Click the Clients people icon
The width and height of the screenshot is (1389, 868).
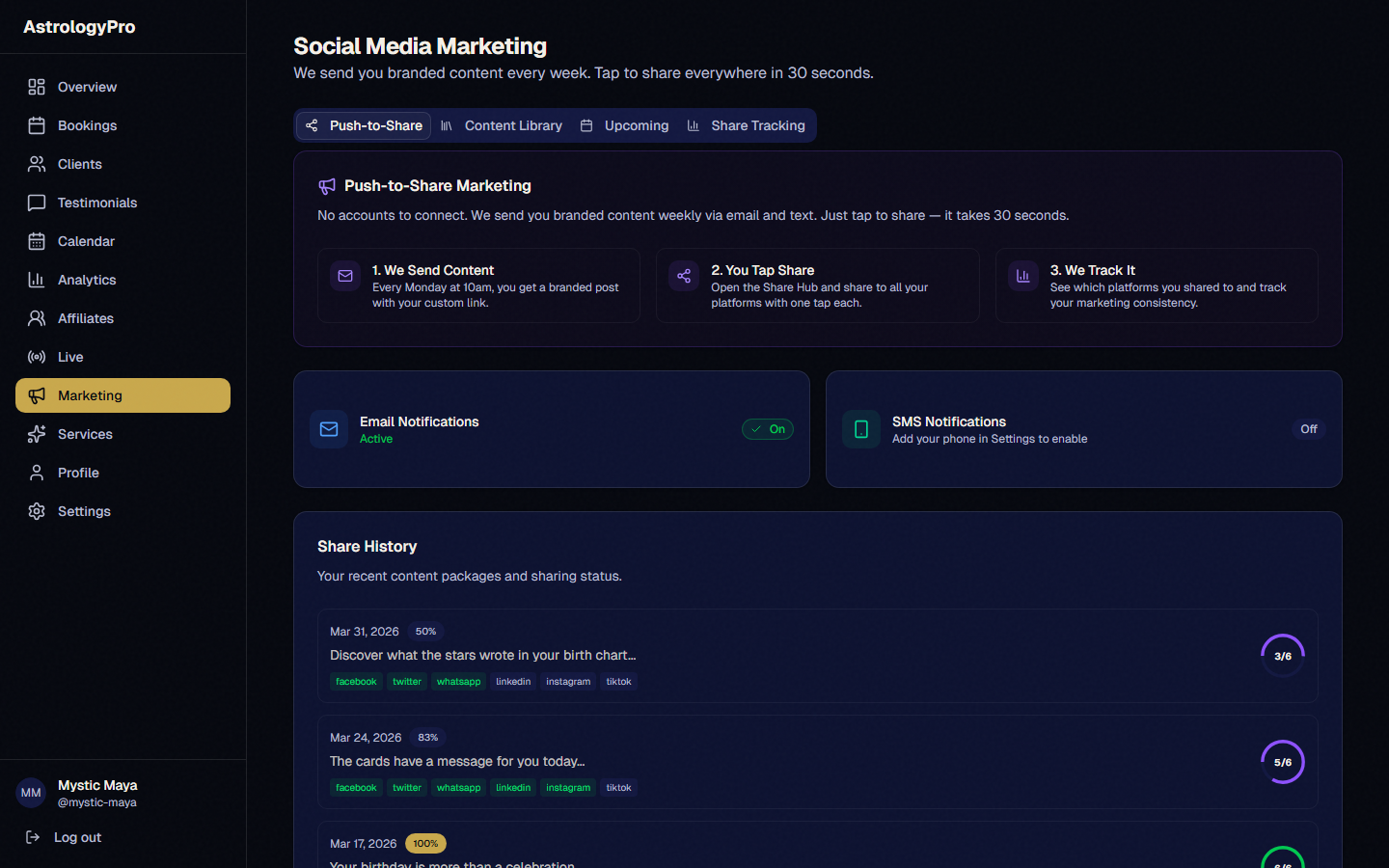click(37, 163)
